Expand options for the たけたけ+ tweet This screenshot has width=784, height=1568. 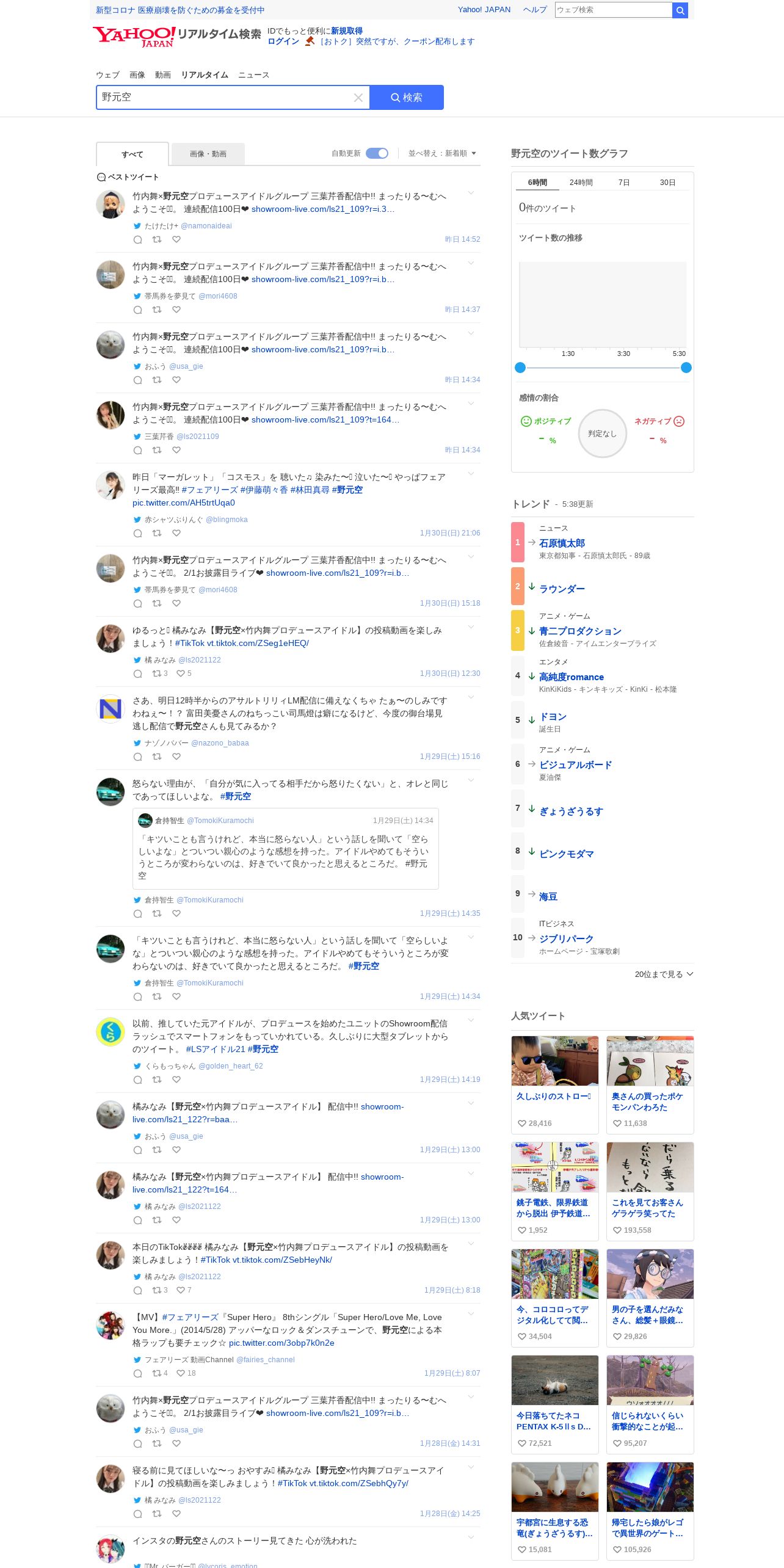coord(471,194)
